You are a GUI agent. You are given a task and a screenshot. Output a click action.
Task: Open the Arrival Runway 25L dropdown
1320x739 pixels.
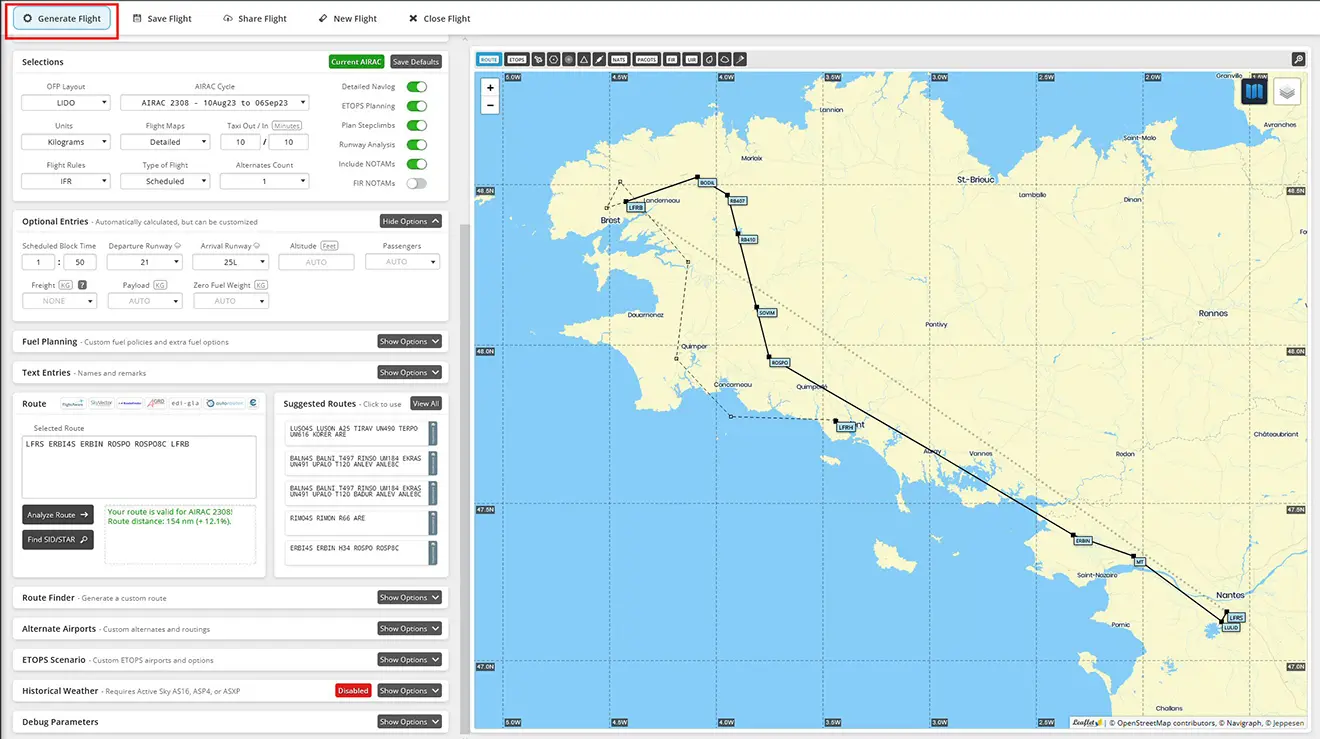230,262
